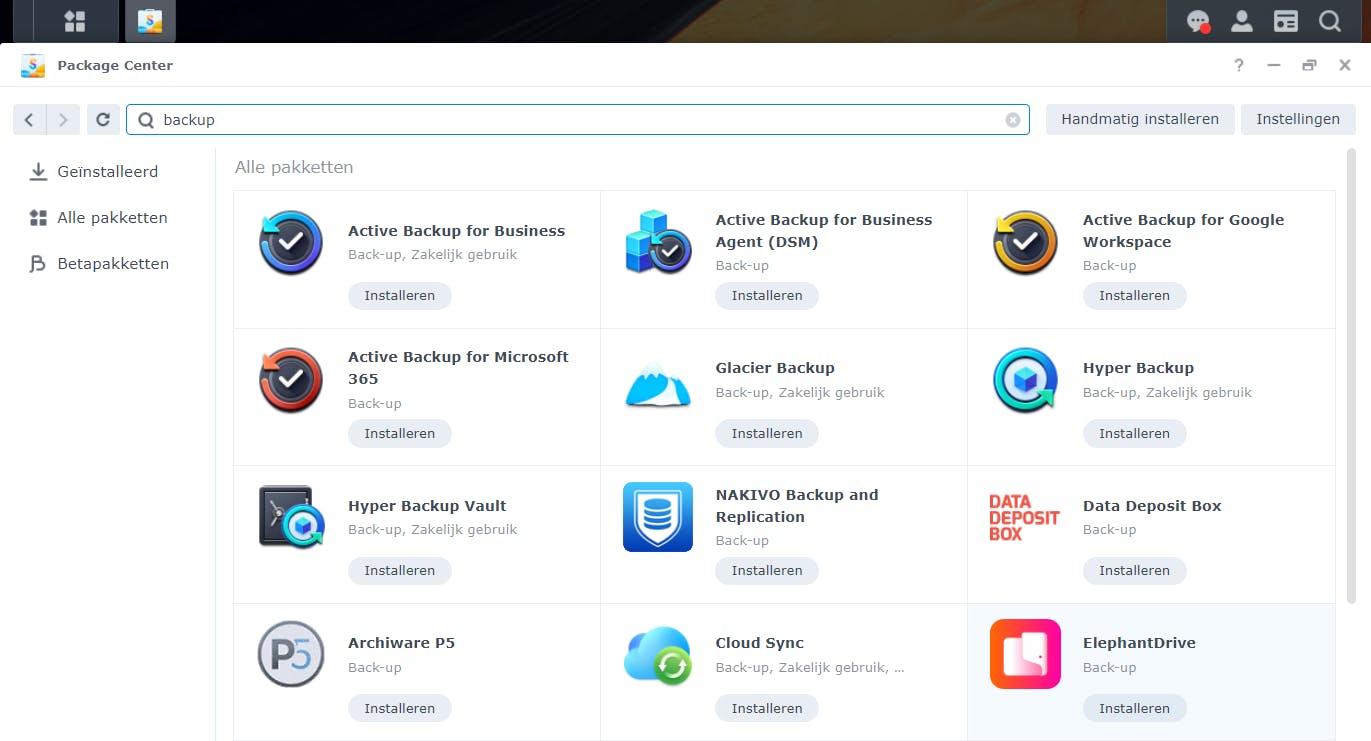Install Hyper Backup with its Installeren button
The height and width of the screenshot is (741, 1371).
click(x=1134, y=433)
